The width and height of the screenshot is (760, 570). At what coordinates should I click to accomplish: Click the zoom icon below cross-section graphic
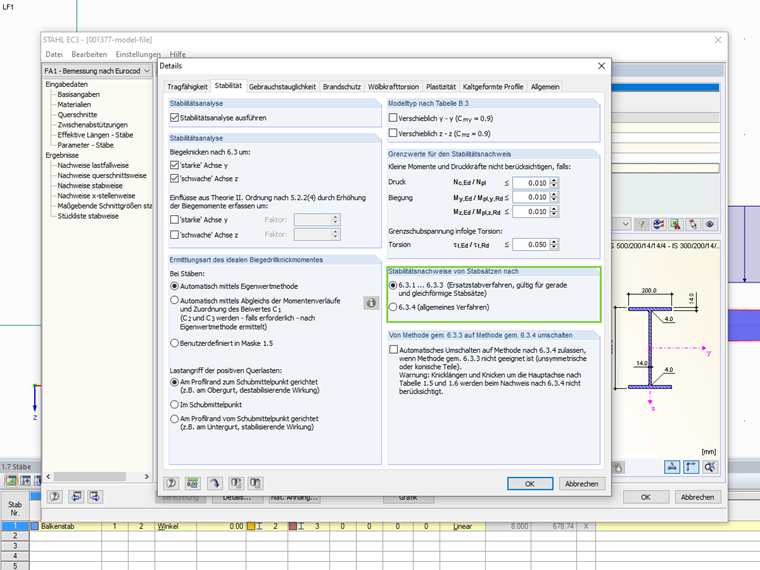click(x=710, y=467)
